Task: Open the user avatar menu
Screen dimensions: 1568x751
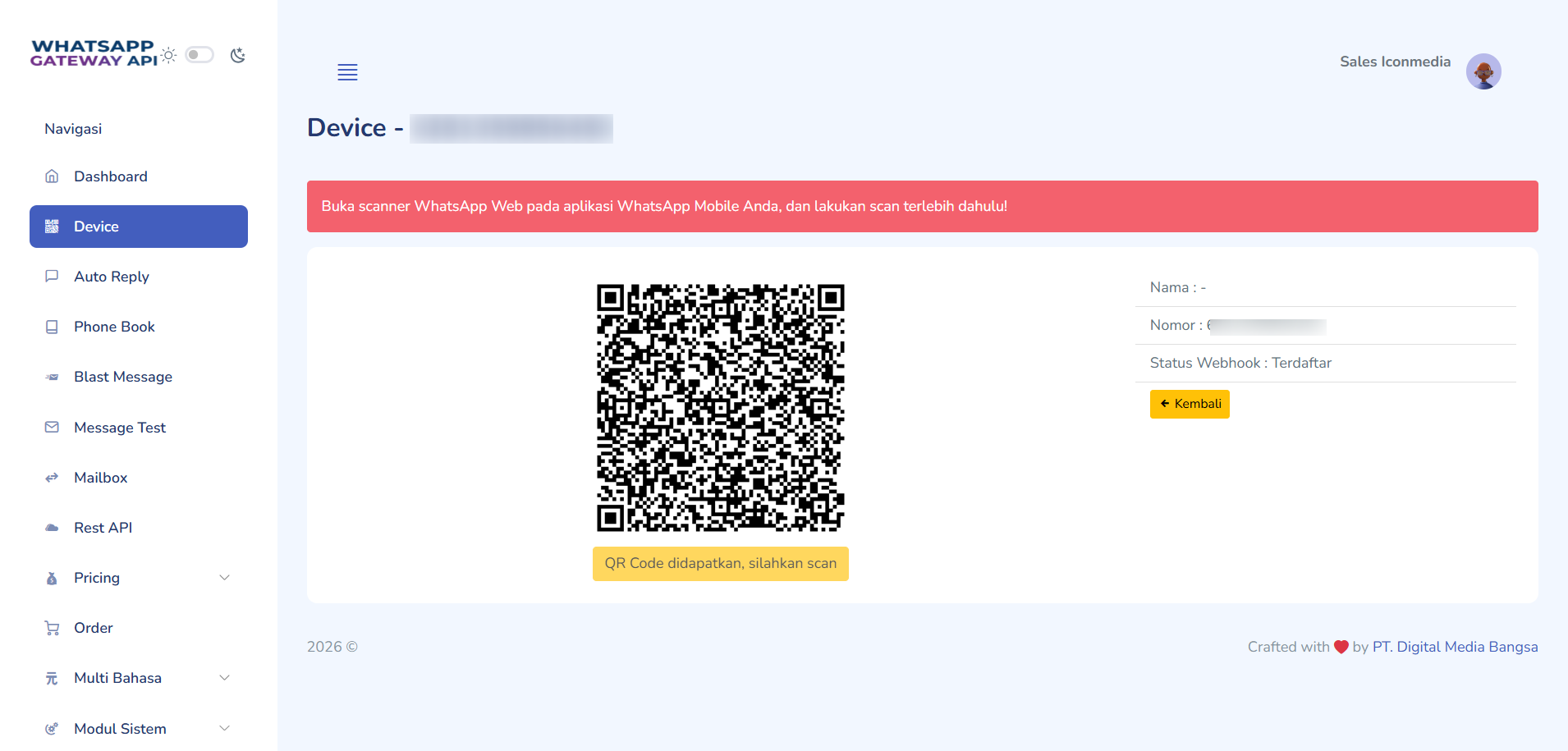Action: 1483,71
